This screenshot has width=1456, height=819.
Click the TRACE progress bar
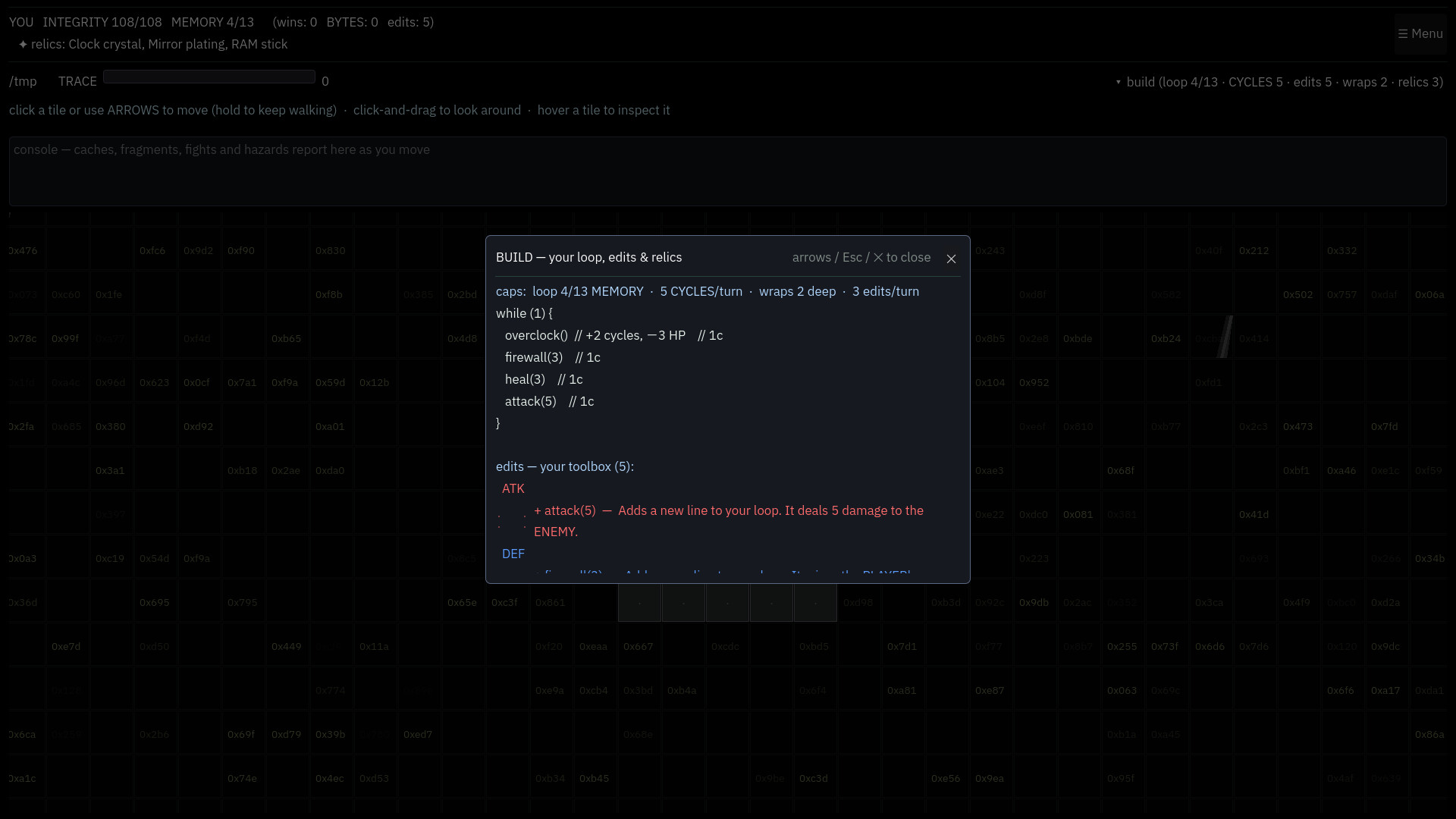point(209,77)
